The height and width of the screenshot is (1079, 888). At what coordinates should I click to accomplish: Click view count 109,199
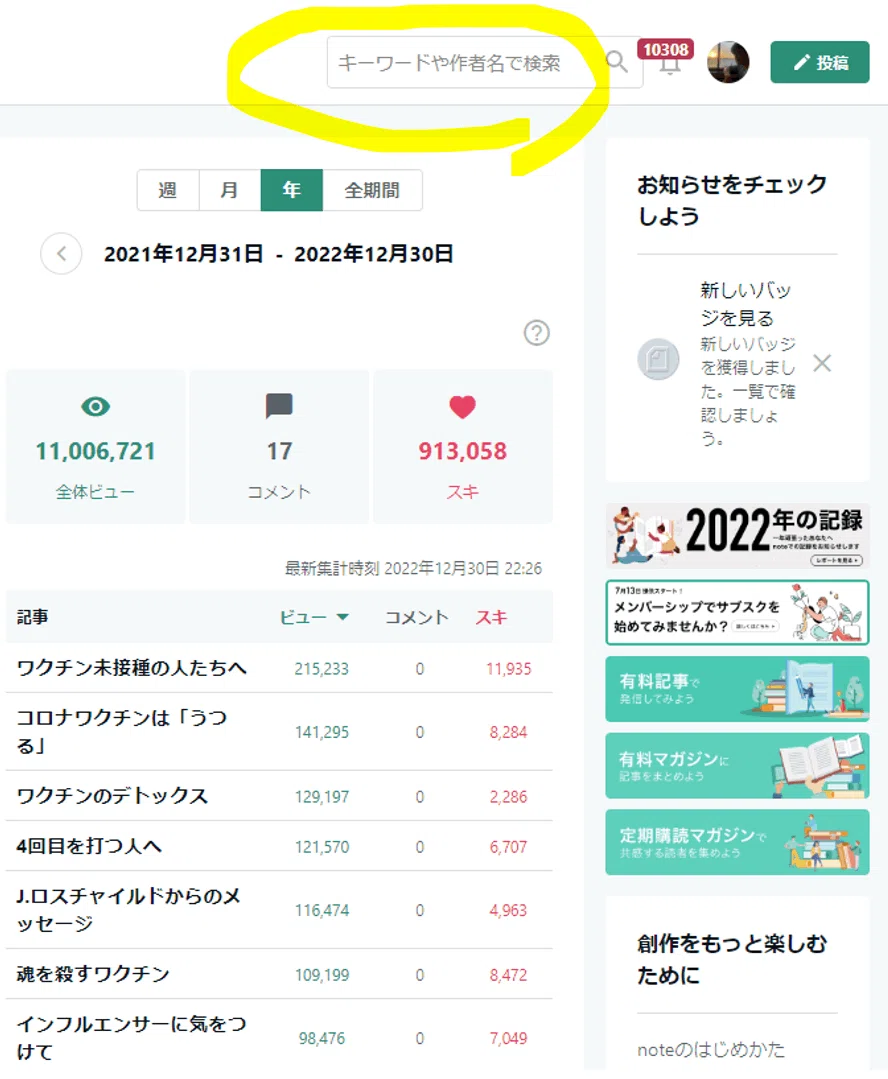321,975
